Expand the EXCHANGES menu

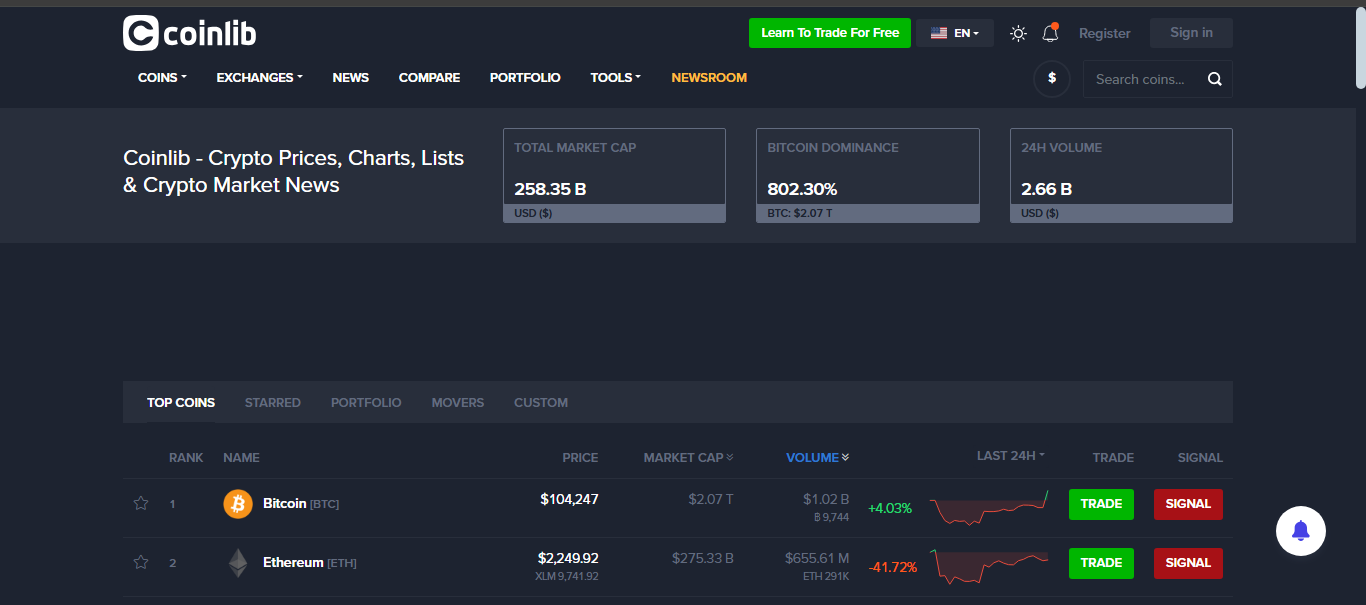259,77
